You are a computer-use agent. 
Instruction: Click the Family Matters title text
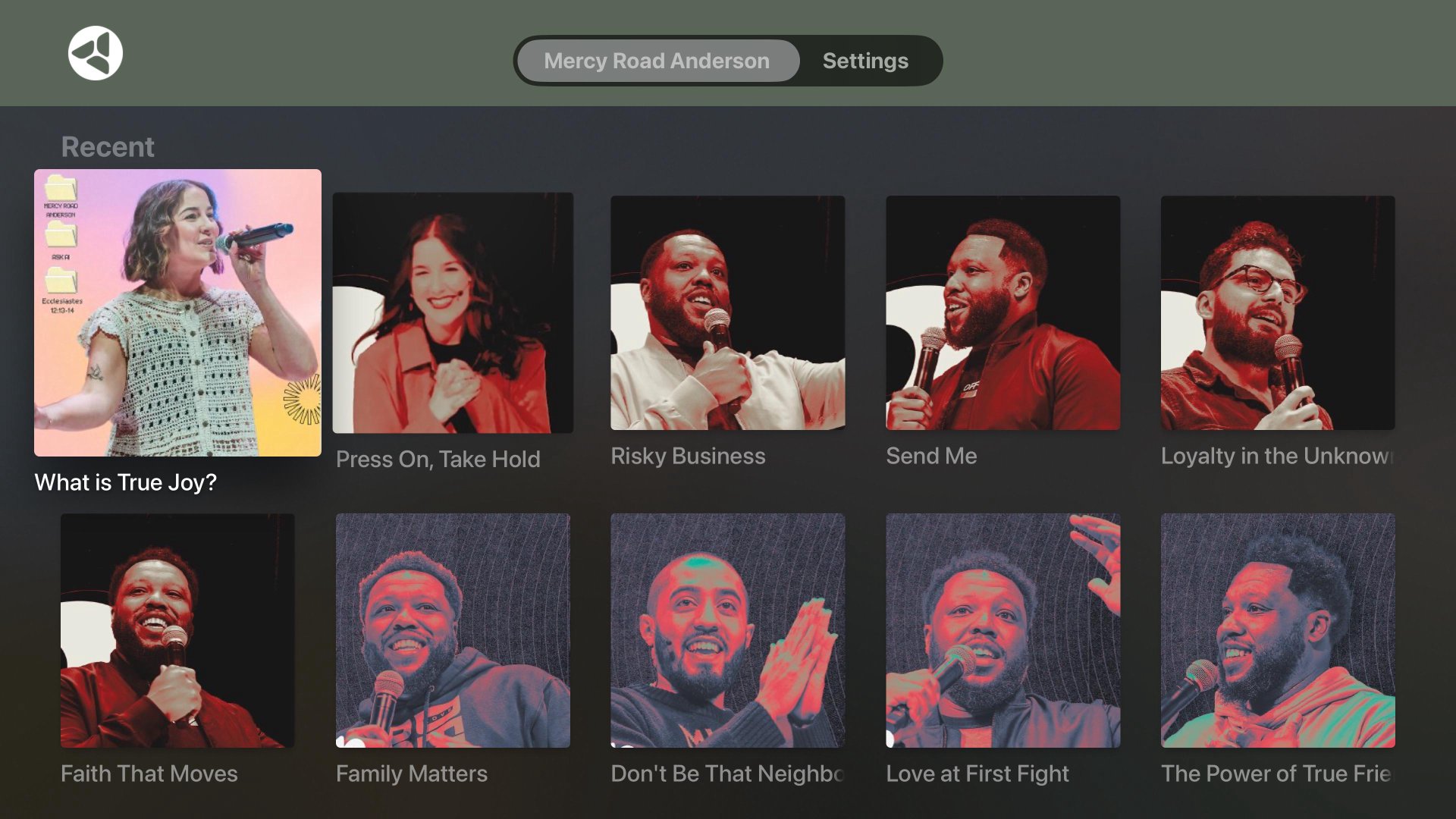(x=412, y=773)
